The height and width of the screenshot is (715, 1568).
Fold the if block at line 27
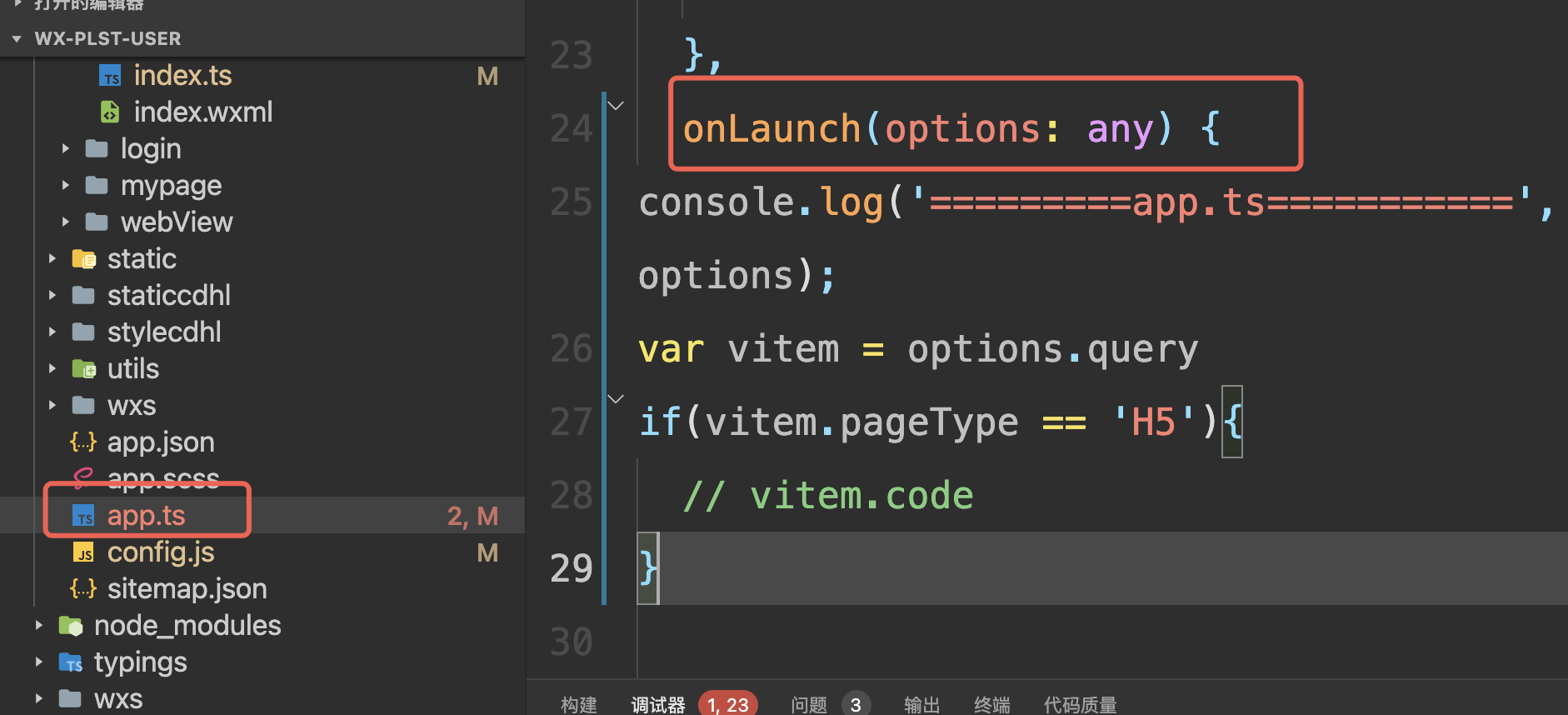tap(616, 399)
